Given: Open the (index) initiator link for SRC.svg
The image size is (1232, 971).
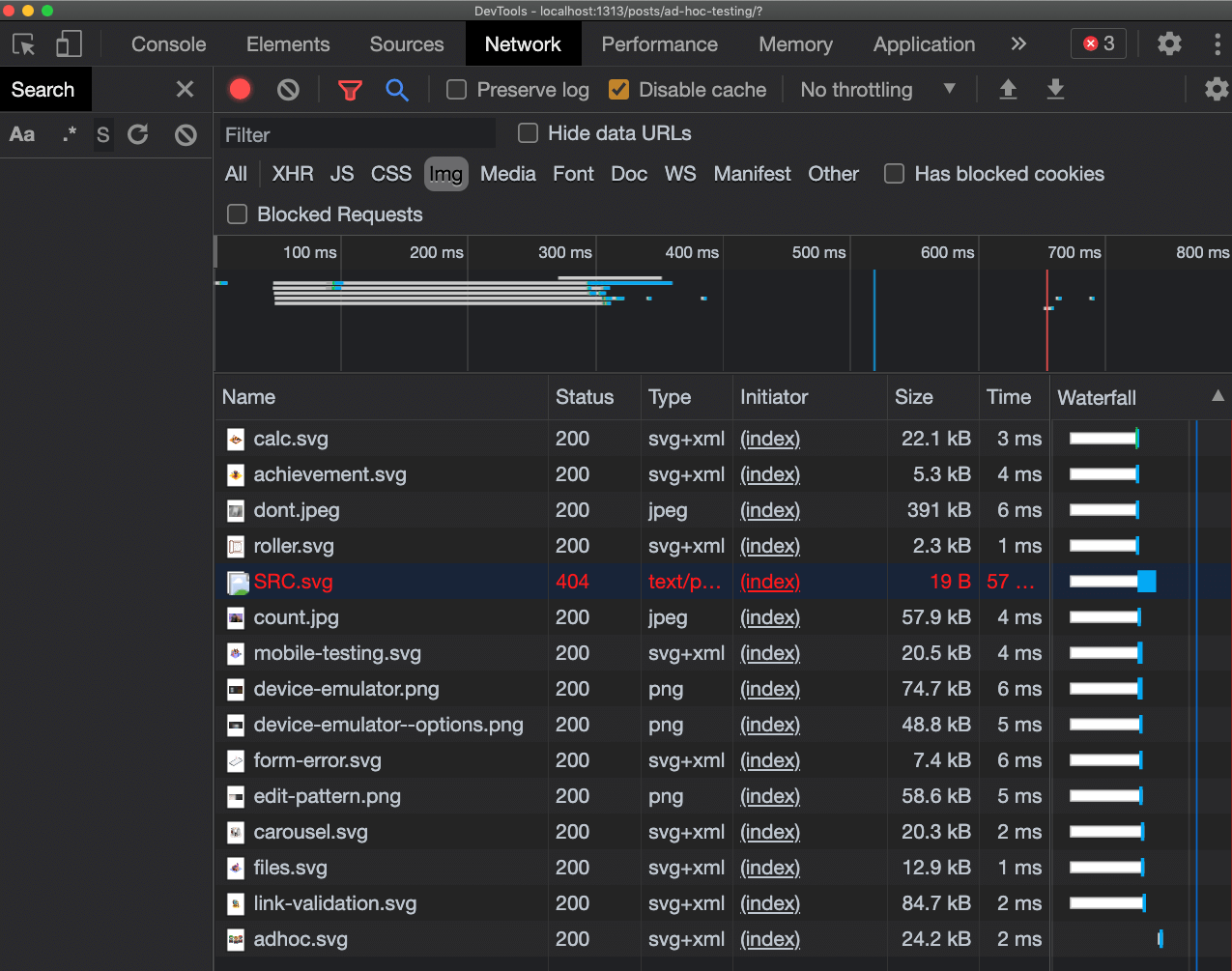Looking at the screenshot, I should pyautogui.click(x=770, y=582).
